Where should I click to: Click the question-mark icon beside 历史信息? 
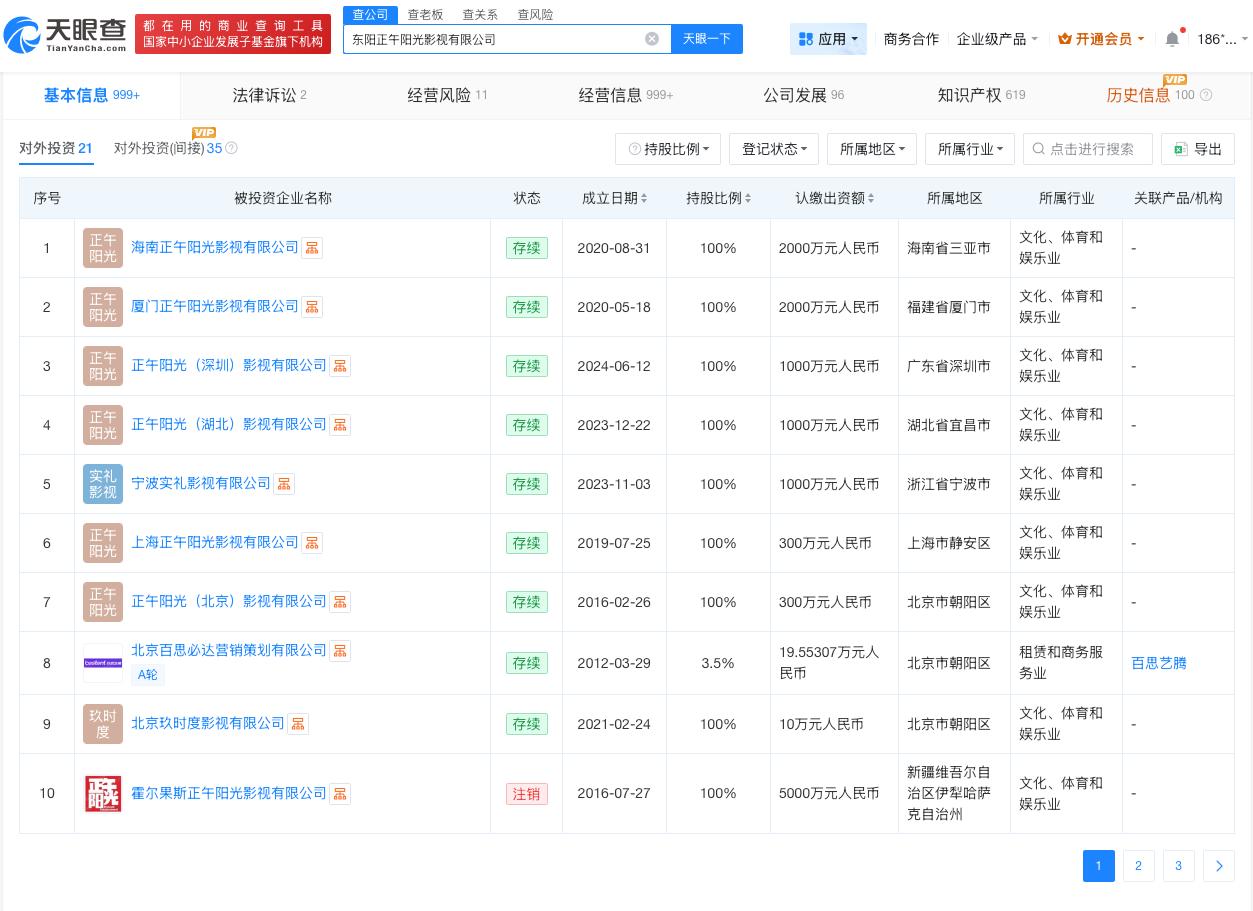pyautogui.click(x=1206, y=95)
